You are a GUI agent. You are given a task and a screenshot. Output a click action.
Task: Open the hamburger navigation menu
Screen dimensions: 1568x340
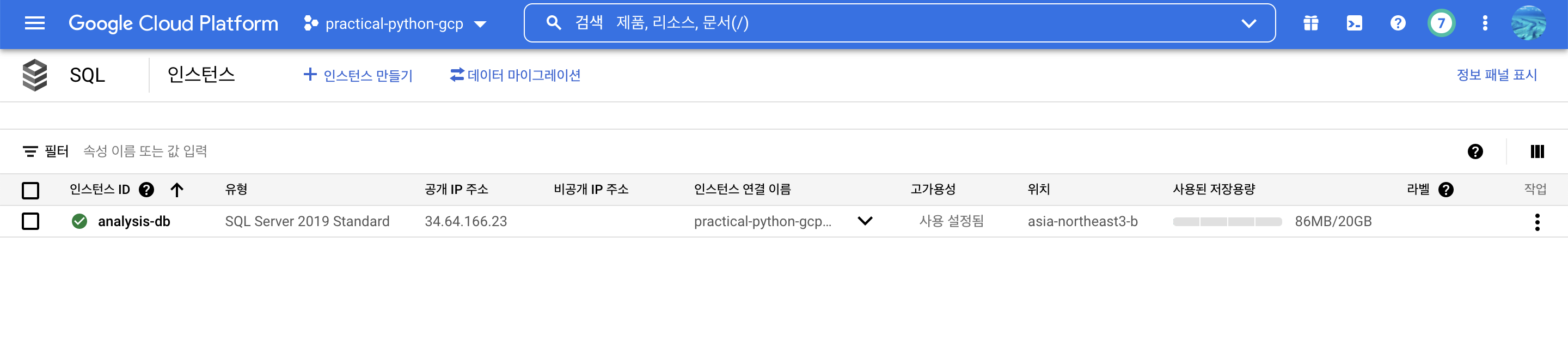click(35, 23)
